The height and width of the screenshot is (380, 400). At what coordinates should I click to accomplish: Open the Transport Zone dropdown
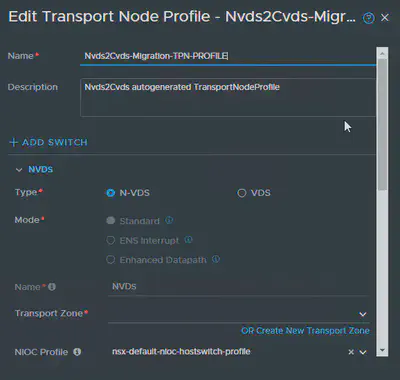click(x=239, y=314)
